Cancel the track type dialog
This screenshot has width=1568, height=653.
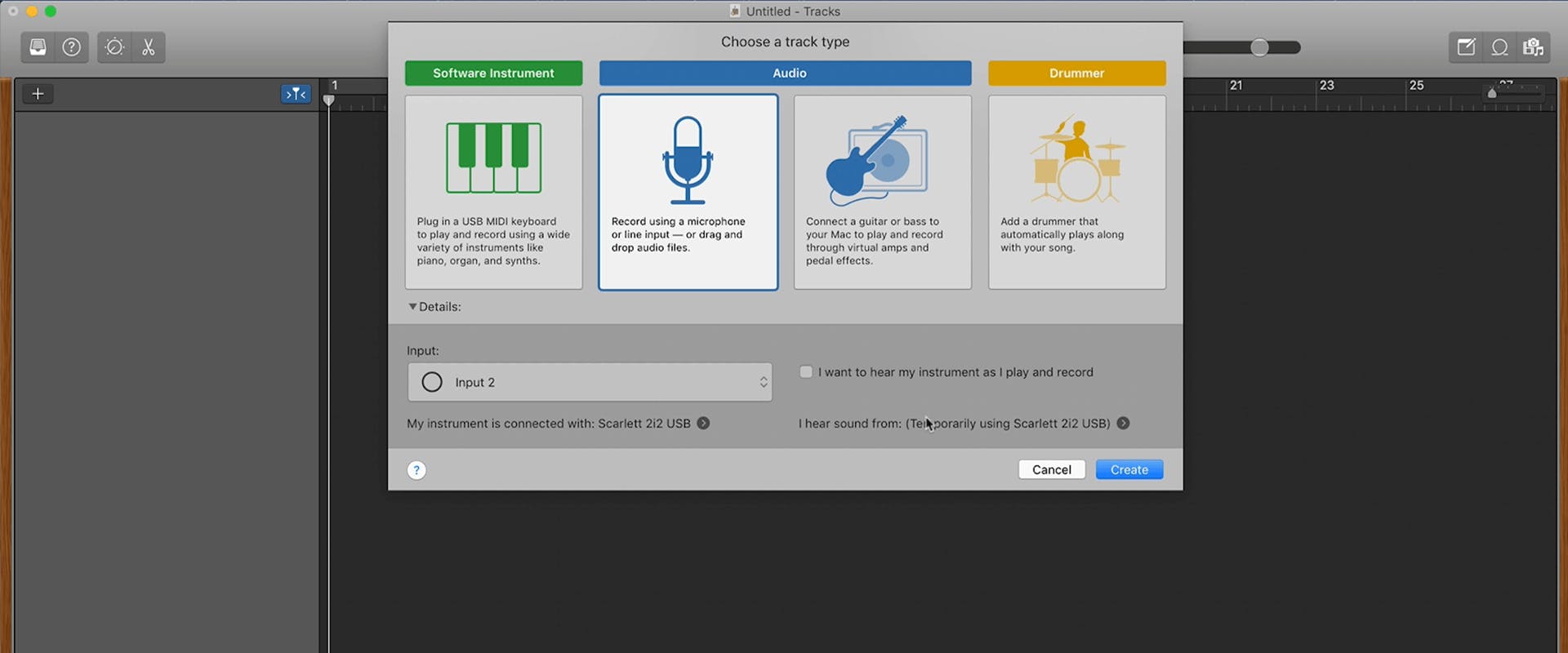[1051, 470]
